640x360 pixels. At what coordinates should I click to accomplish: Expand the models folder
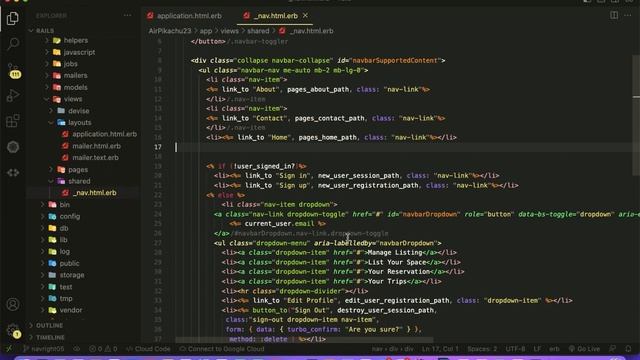pos(76,87)
